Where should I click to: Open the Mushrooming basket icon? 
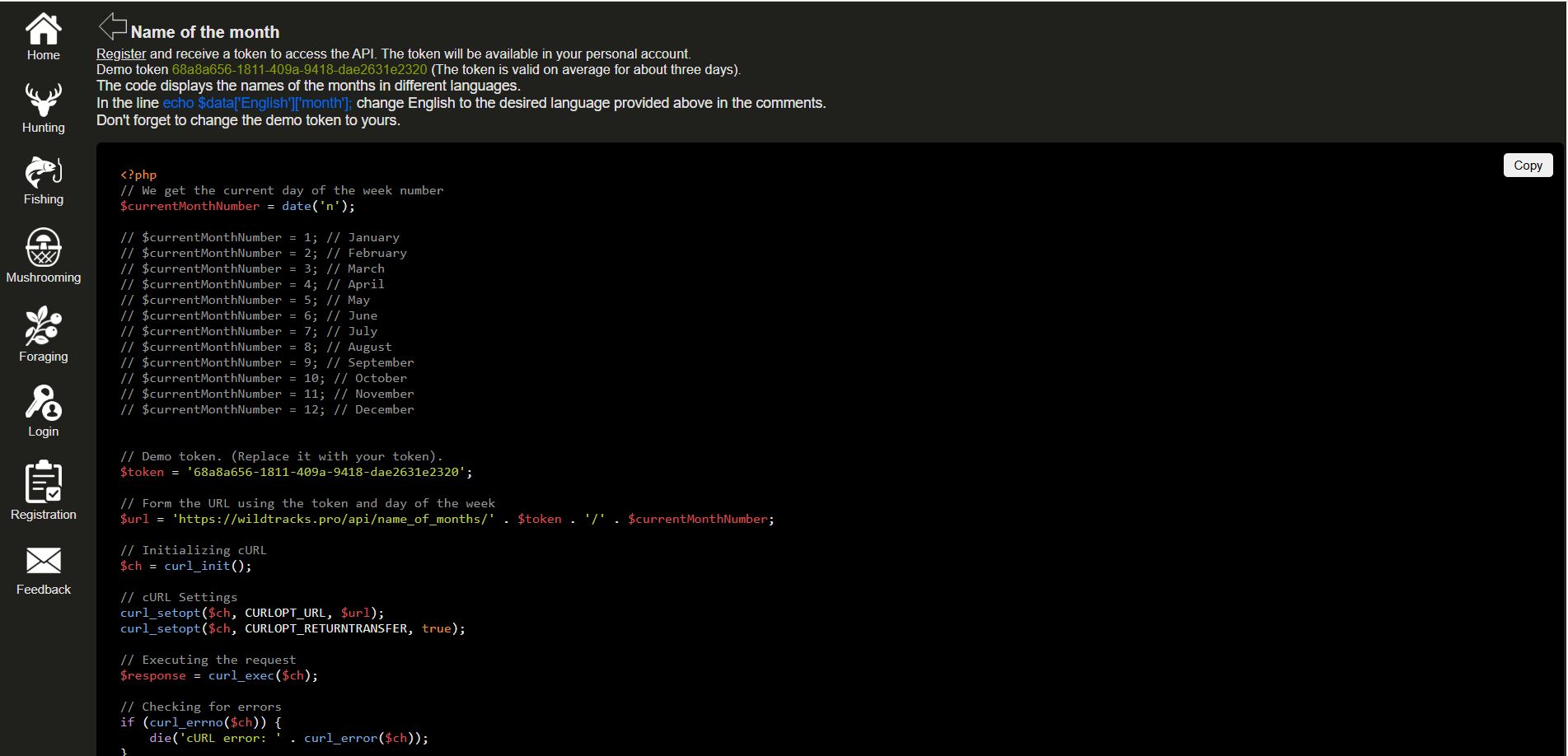pos(43,247)
